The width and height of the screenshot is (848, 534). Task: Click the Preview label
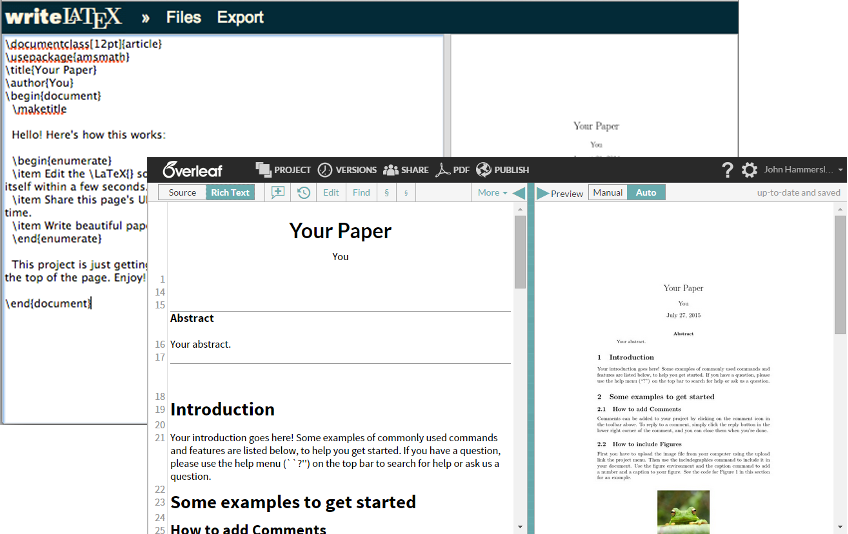tap(567, 193)
